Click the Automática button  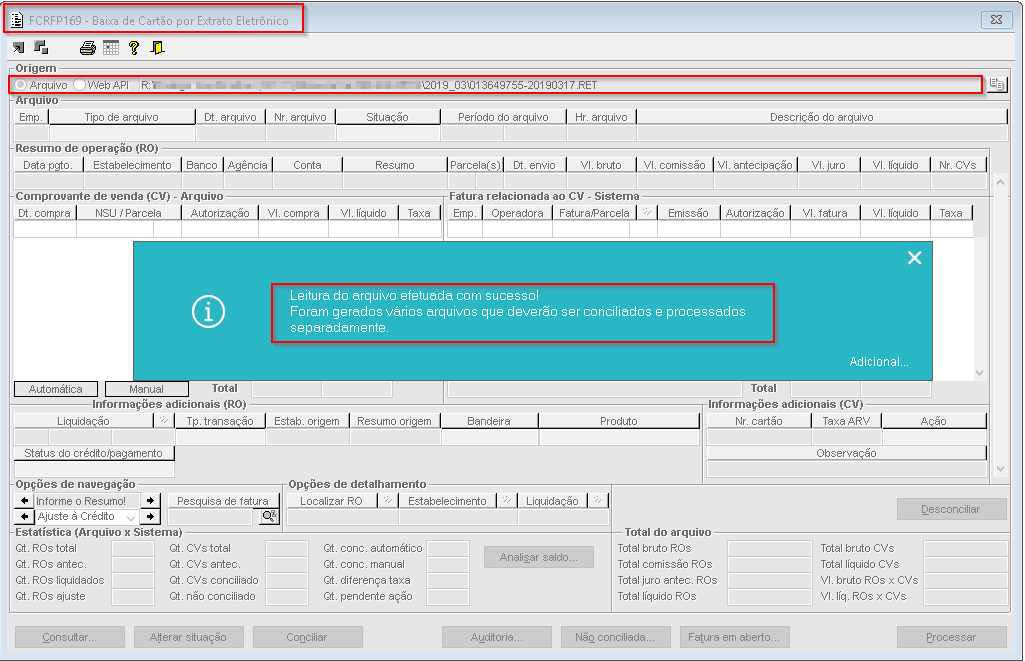[56, 389]
